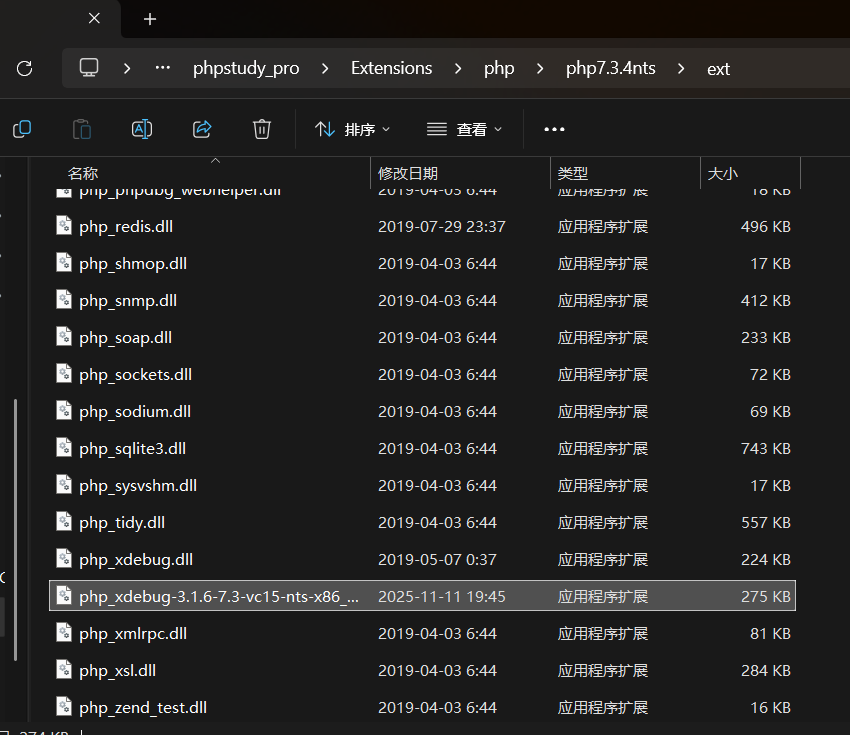Sort by 修改日期 column header
This screenshot has width=850, height=735.
(x=408, y=174)
